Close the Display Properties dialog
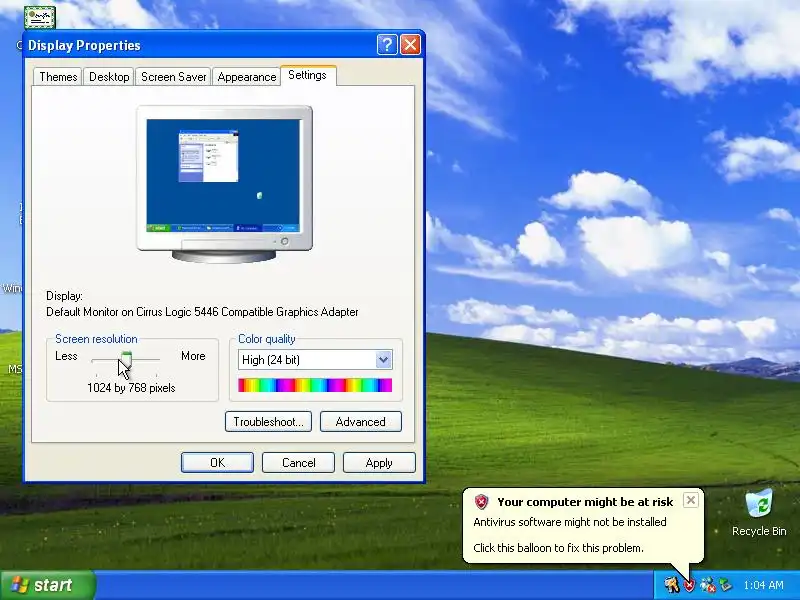Screen dimensions: 800x600 point(410,45)
